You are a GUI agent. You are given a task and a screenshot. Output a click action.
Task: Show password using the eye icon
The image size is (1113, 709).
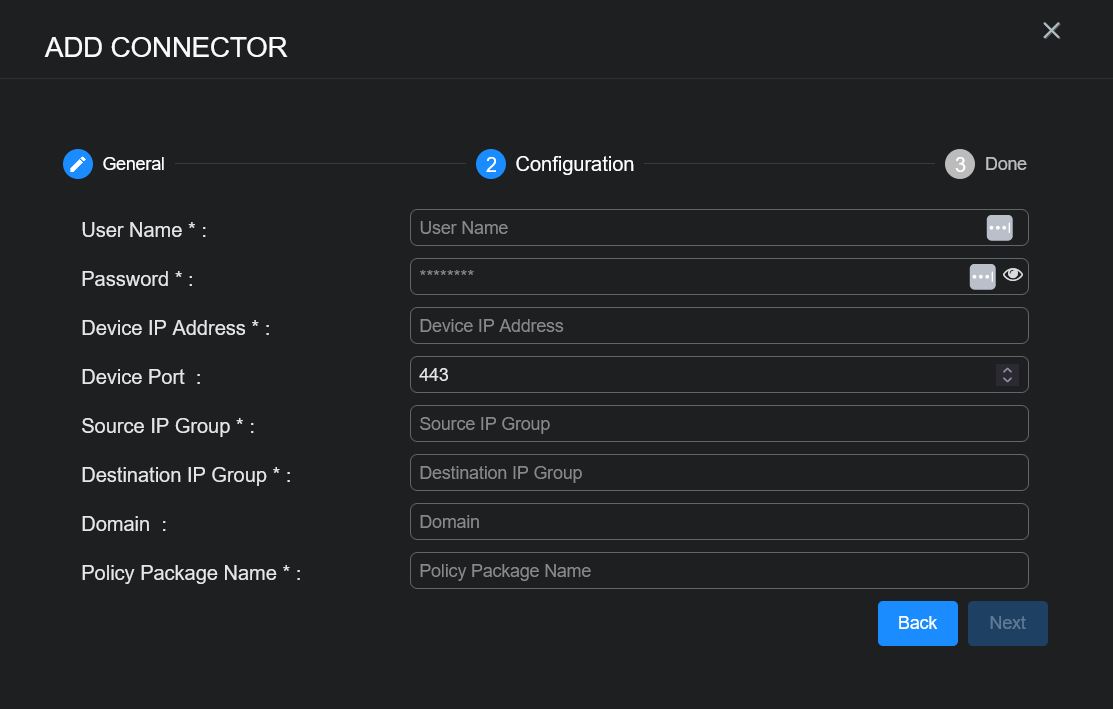pos(1013,275)
